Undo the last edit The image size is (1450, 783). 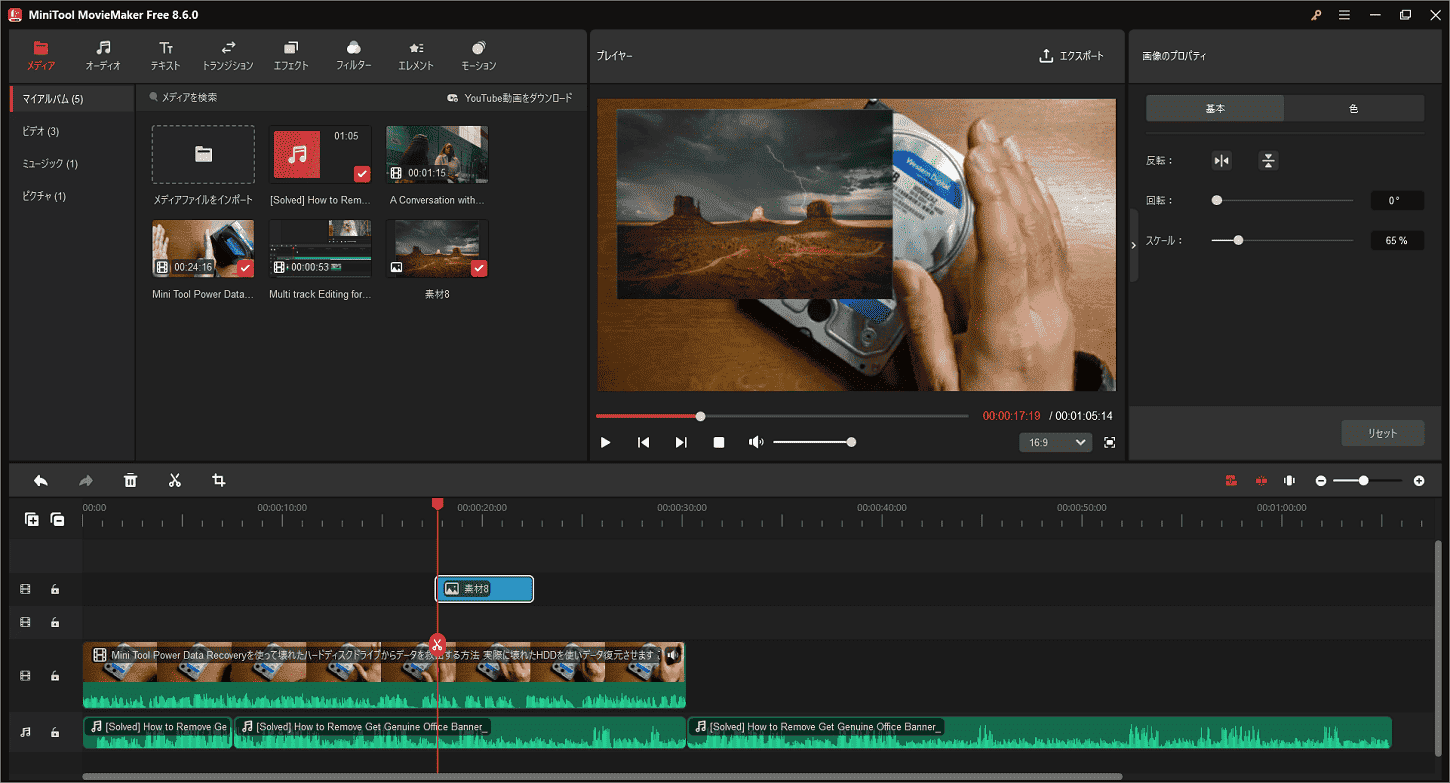coord(41,480)
